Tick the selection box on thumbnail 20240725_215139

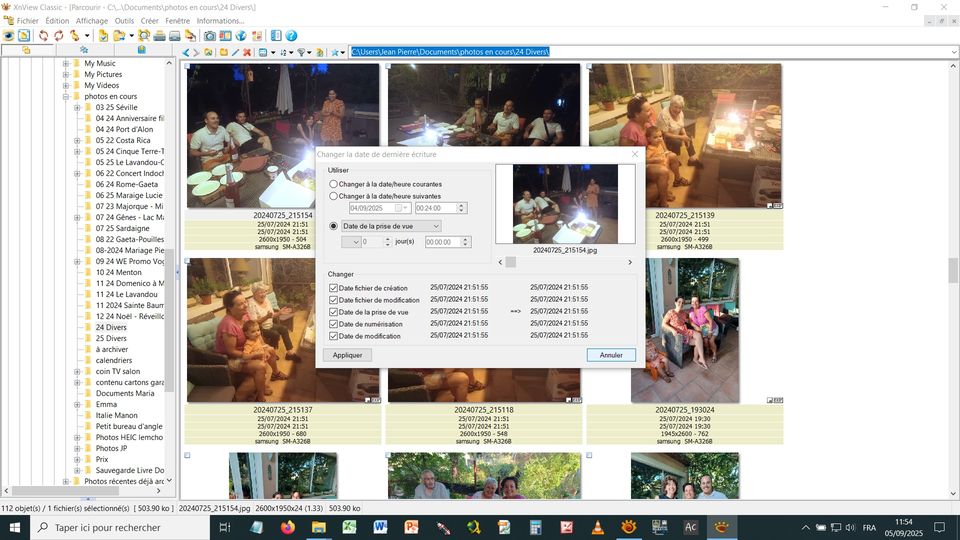click(x=589, y=66)
